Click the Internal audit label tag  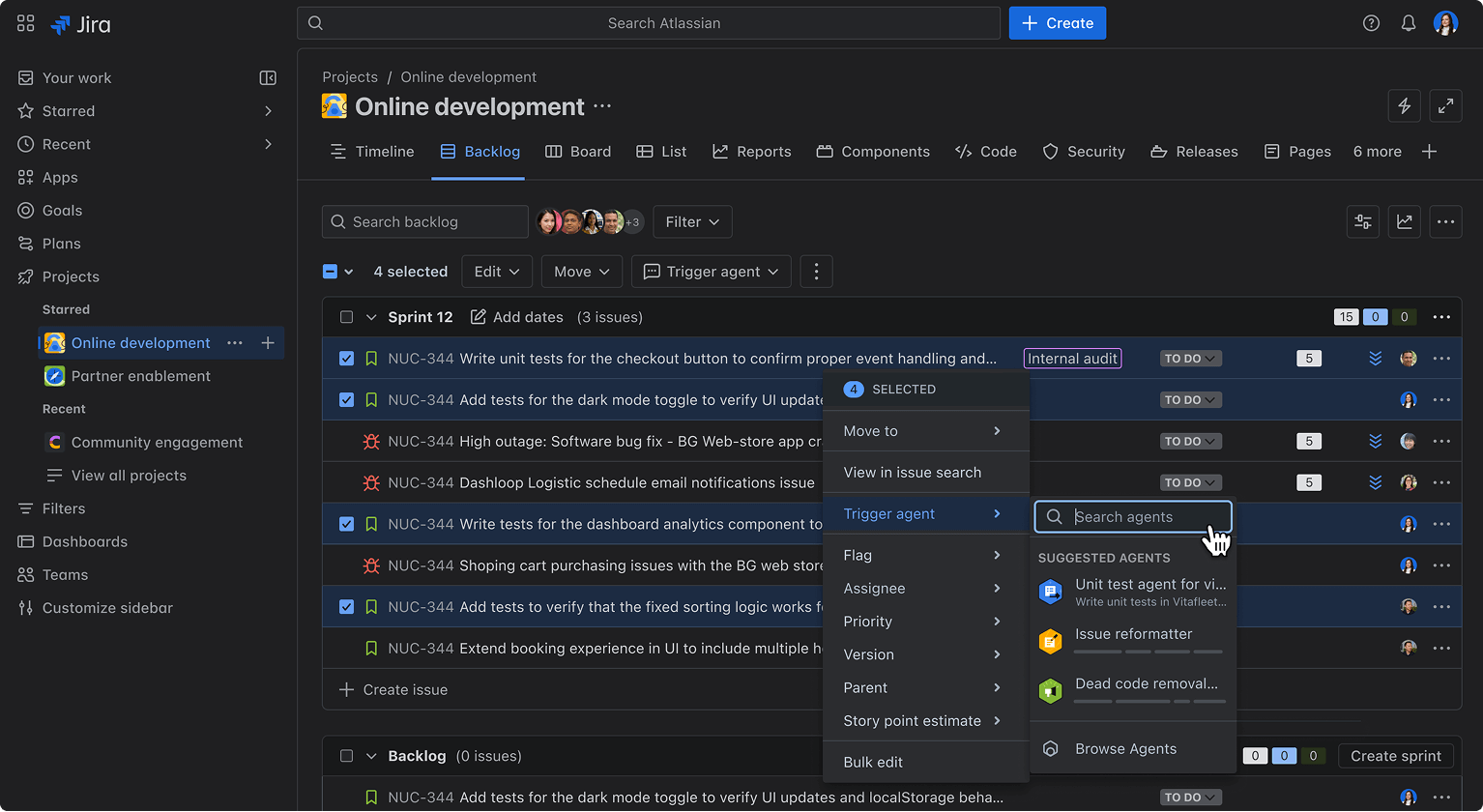[1072, 359]
